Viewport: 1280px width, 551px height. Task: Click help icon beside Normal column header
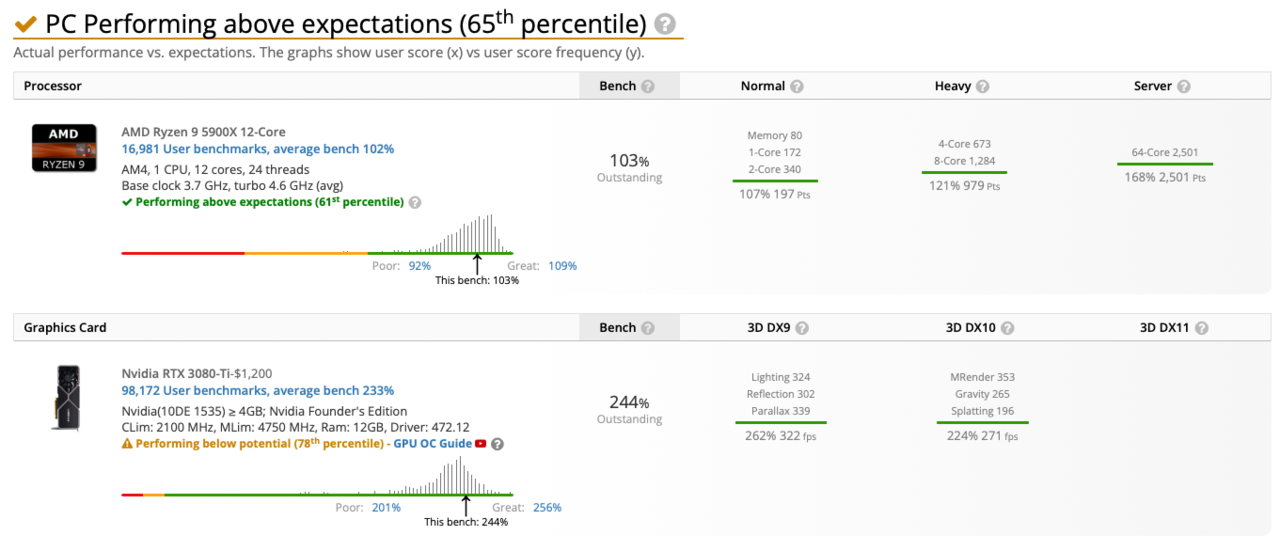[x=797, y=86]
